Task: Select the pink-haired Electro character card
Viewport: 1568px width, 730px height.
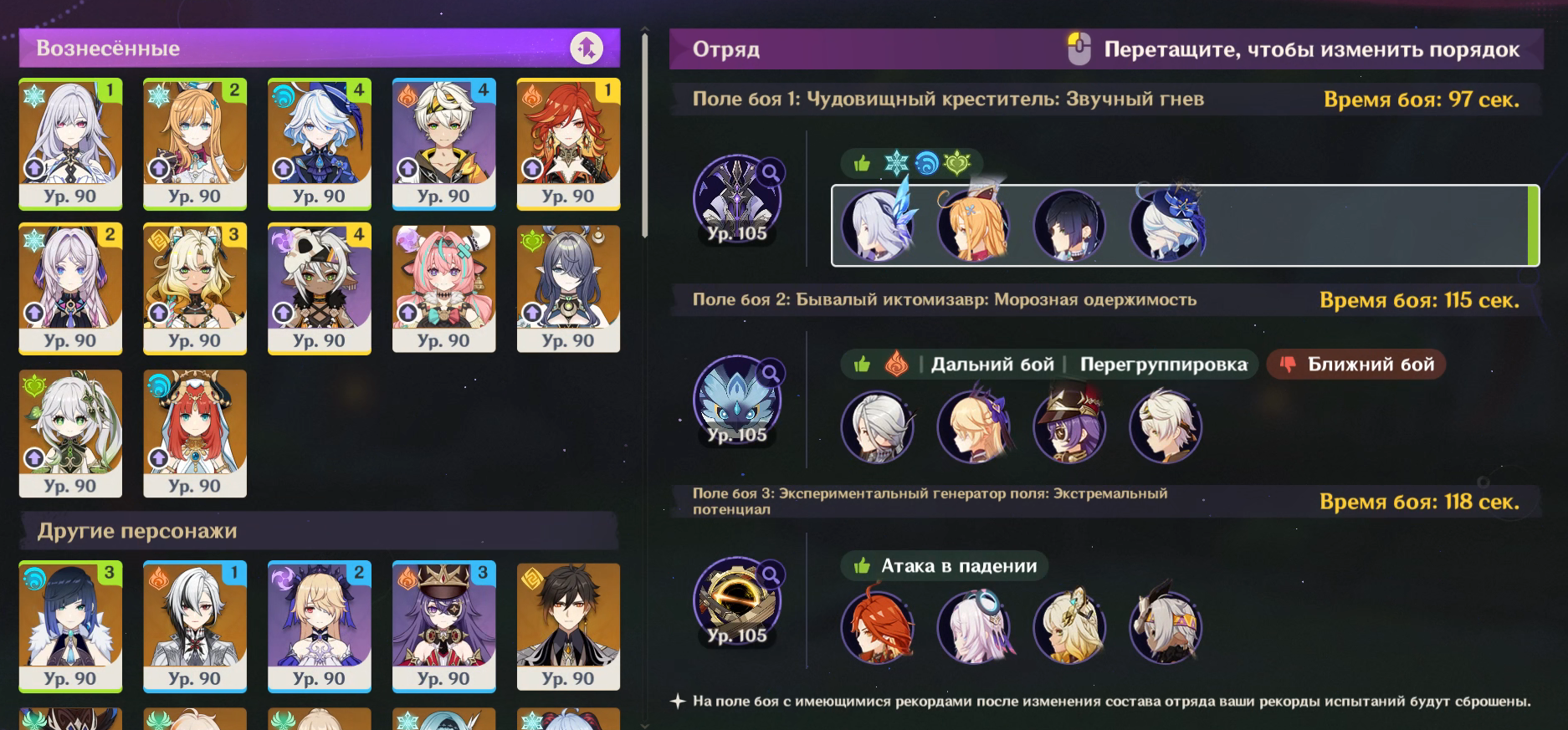Action: (443, 288)
